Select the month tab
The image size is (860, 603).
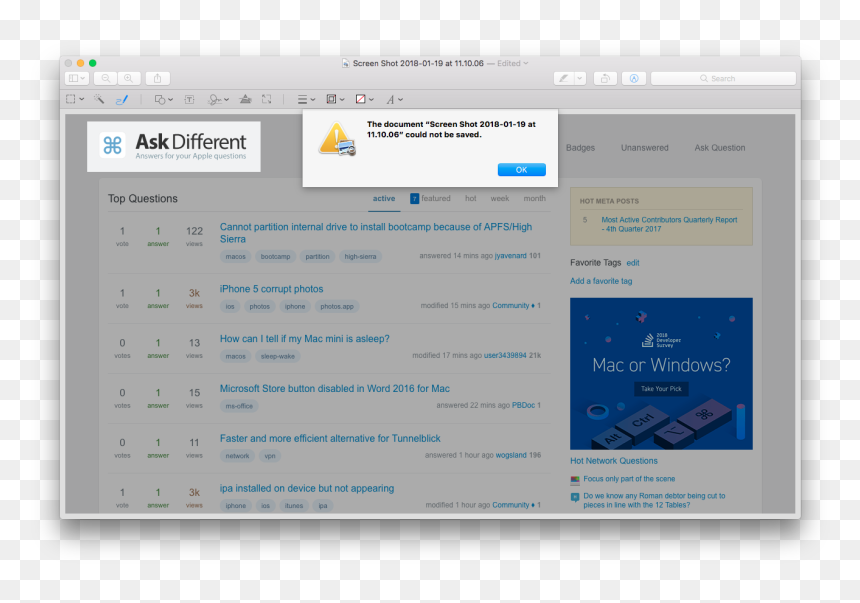[x=534, y=198]
